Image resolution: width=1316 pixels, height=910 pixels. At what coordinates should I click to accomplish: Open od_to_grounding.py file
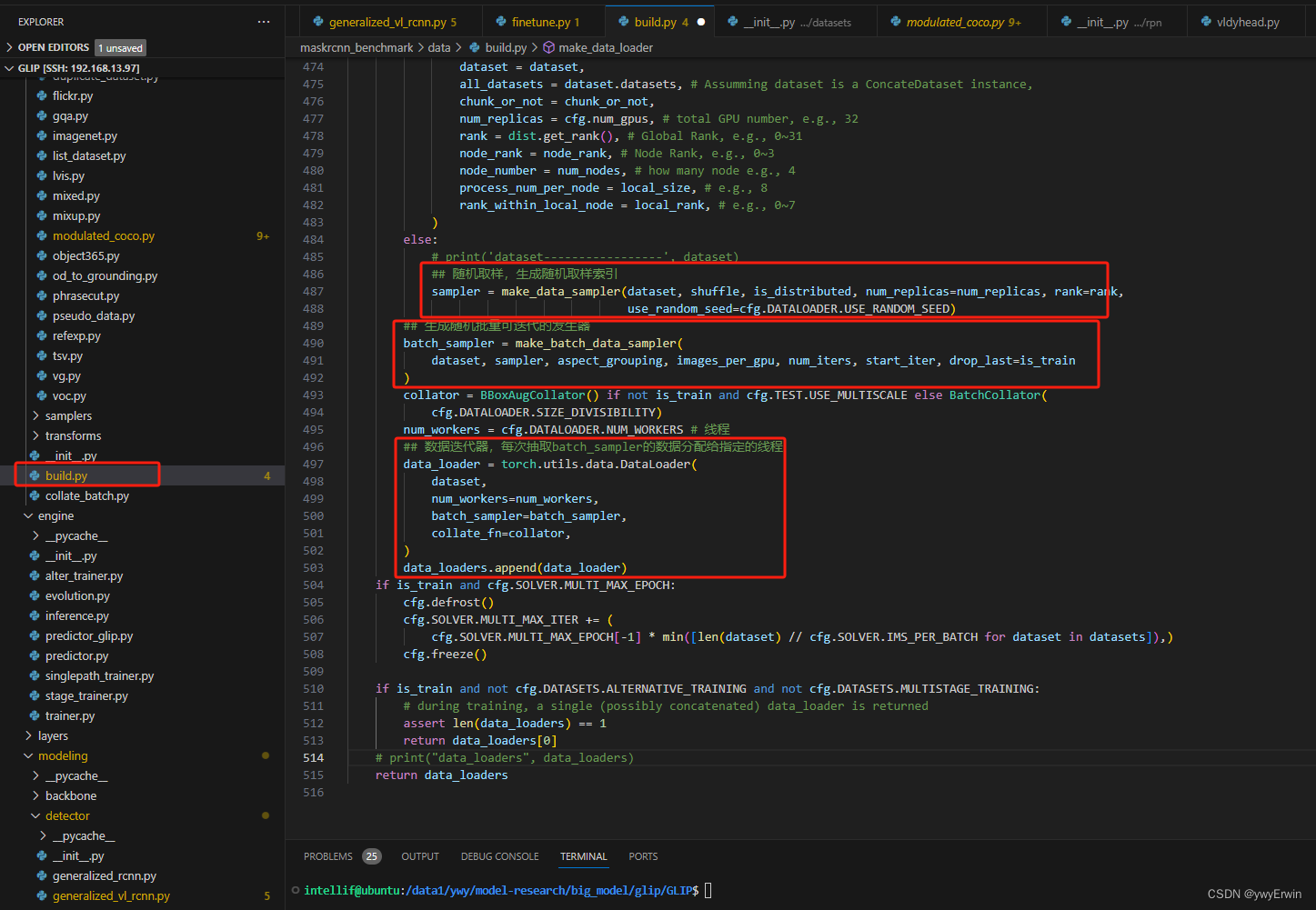[142, 275]
